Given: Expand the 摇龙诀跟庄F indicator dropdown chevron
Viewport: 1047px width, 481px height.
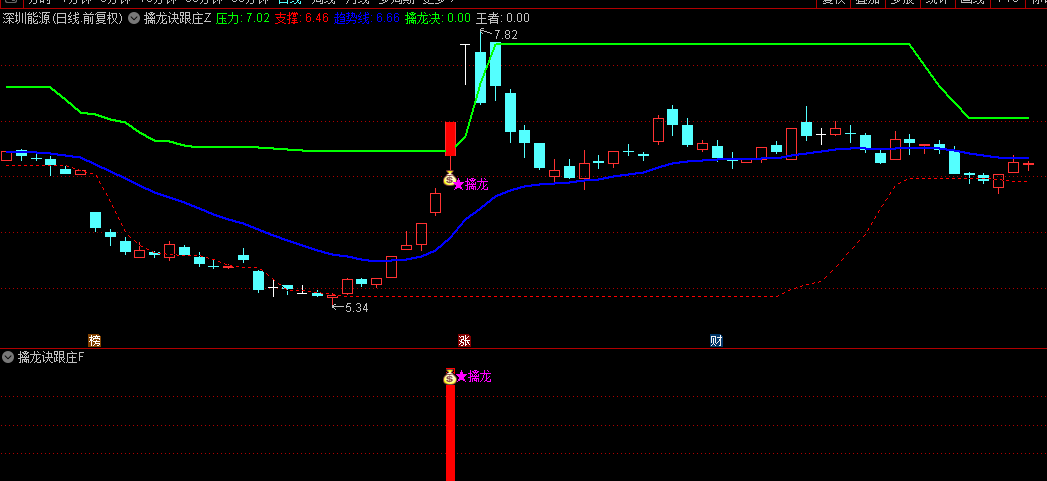Looking at the screenshot, I should (x=8, y=357).
